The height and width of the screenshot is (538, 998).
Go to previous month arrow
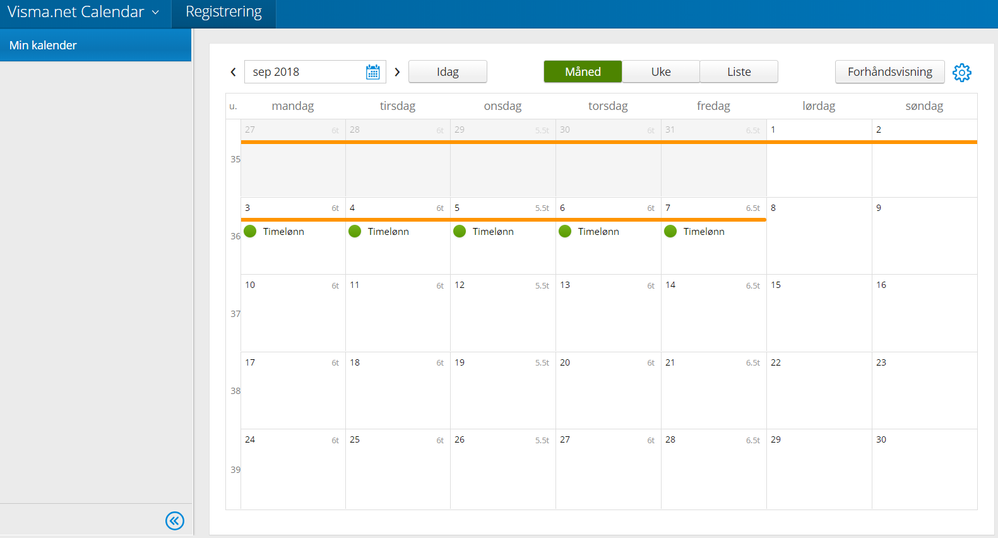coord(233,72)
